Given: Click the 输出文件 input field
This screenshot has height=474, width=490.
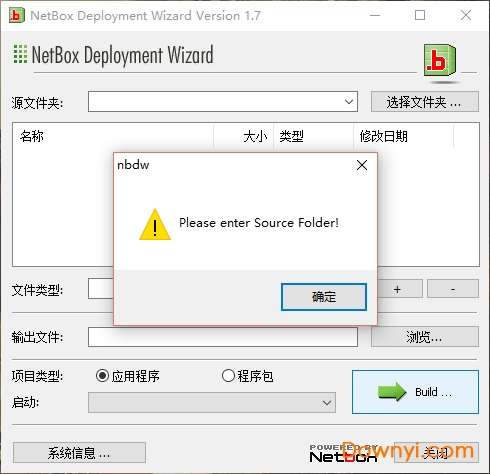Looking at the screenshot, I should point(223,337).
